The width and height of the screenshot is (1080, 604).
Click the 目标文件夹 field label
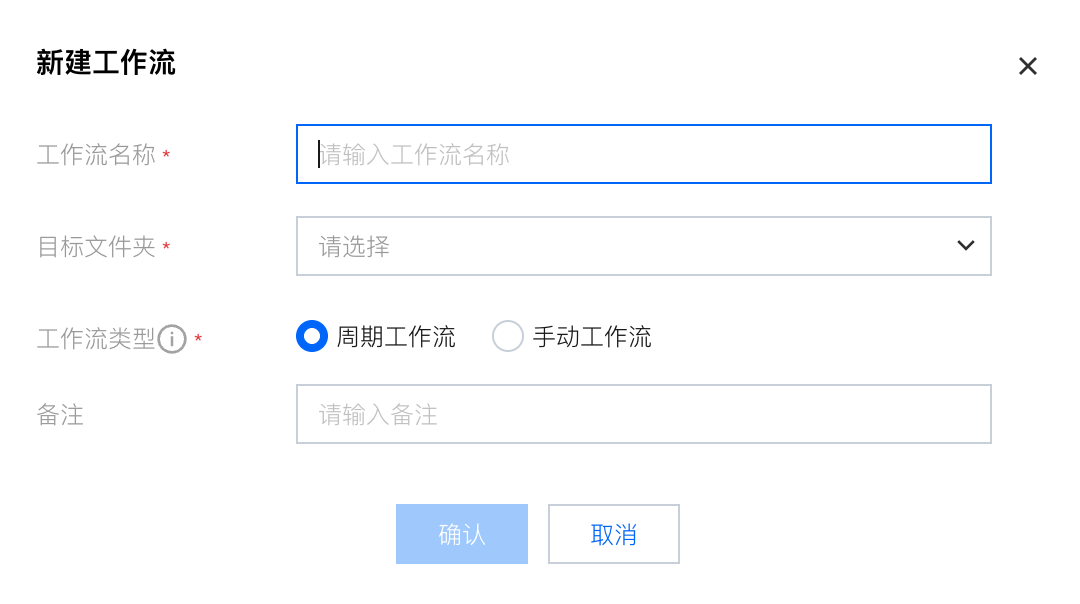[96, 247]
